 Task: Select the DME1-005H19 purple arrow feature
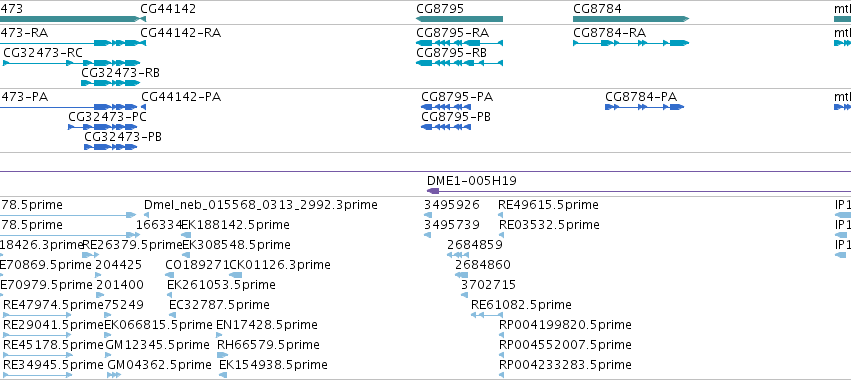(639, 191)
